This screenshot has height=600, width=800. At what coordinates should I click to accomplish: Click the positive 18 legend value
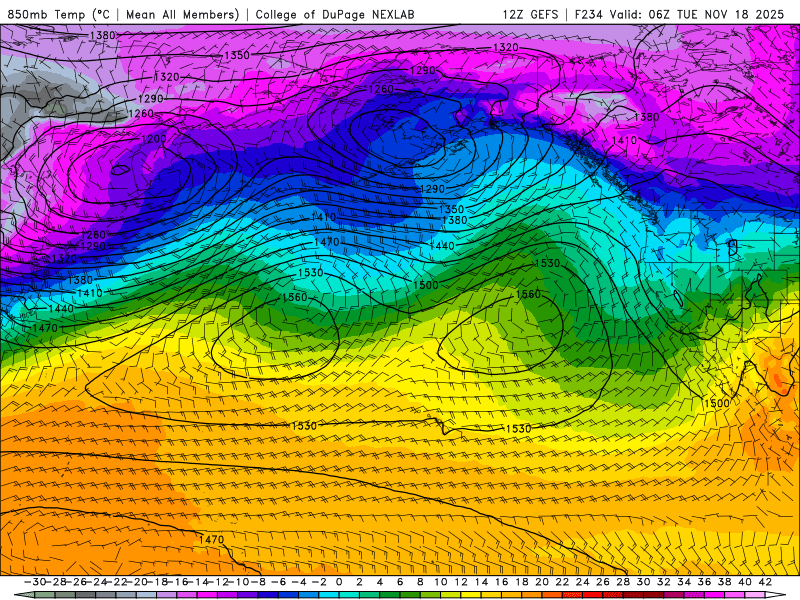click(522, 582)
